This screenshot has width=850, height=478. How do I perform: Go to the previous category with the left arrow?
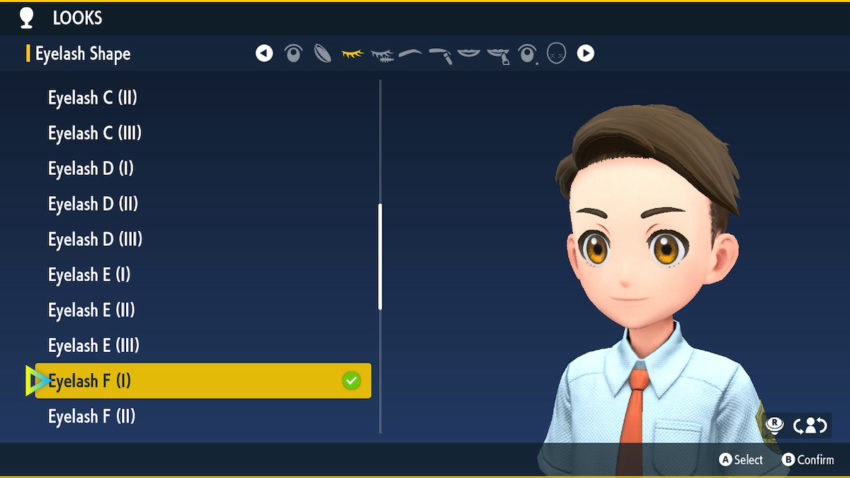pyautogui.click(x=264, y=53)
